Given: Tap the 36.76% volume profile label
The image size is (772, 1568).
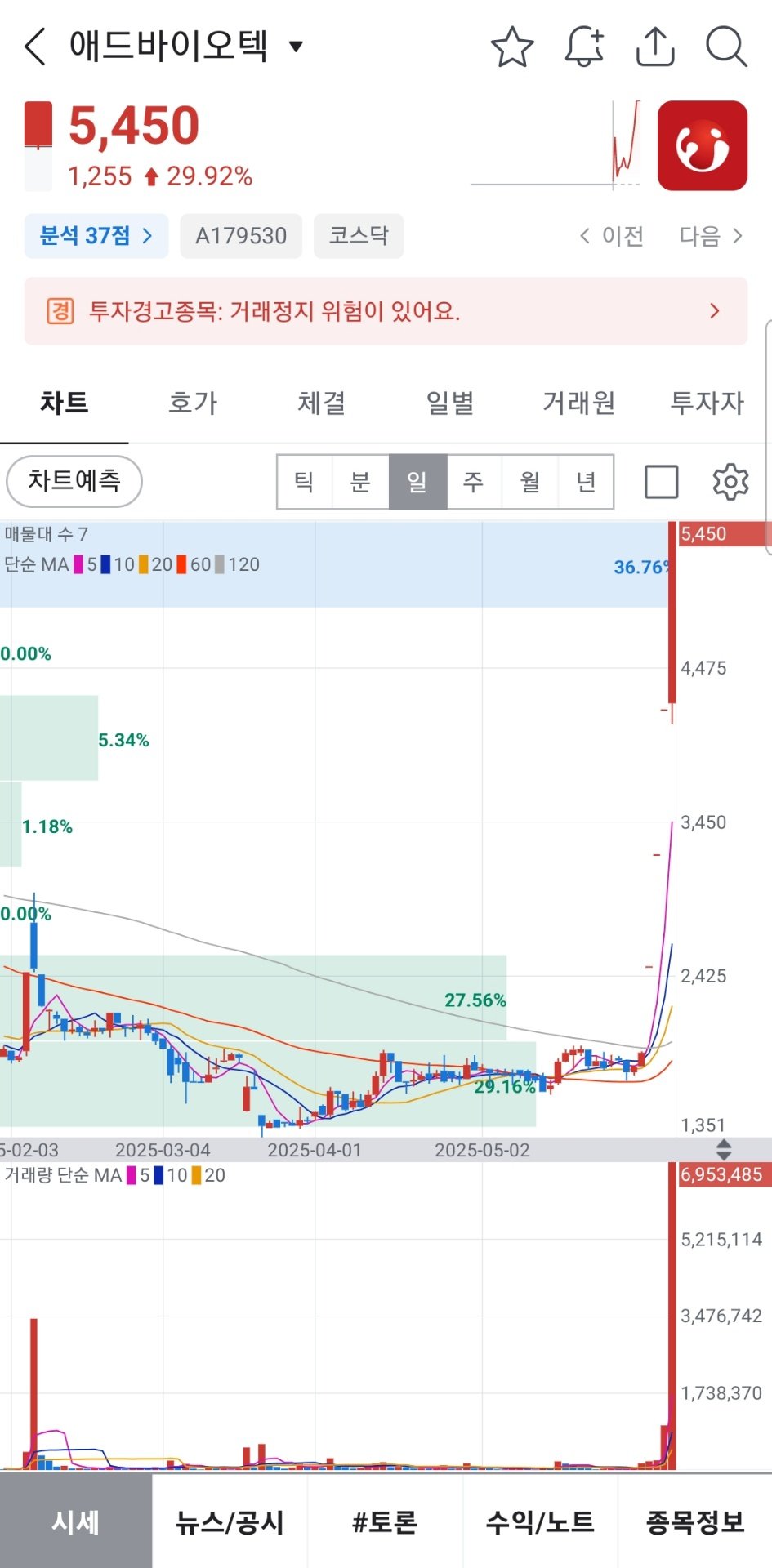Looking at the screenshot, I should (x=643, y=567).
